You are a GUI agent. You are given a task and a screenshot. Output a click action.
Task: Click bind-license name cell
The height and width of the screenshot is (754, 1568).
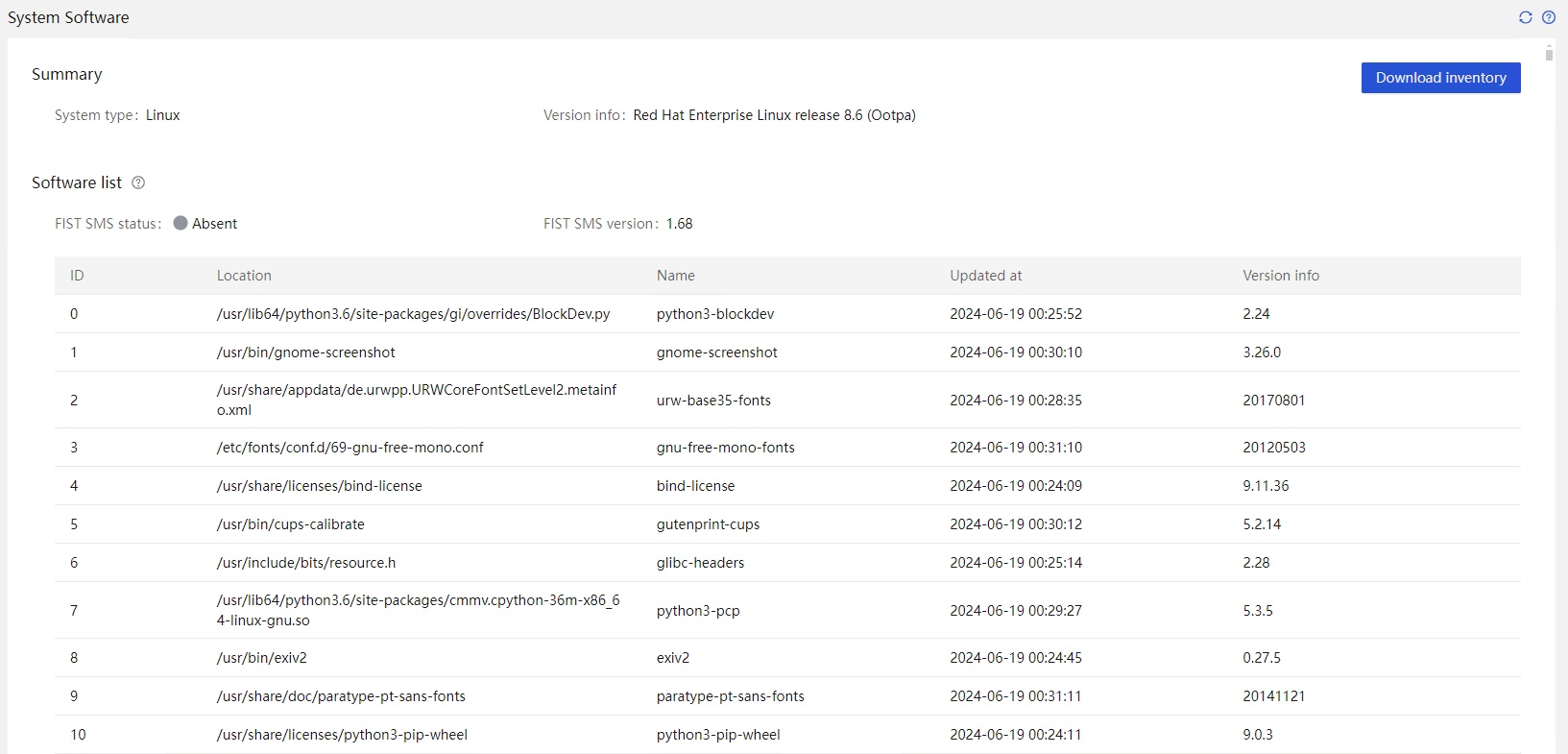(695, 486)
